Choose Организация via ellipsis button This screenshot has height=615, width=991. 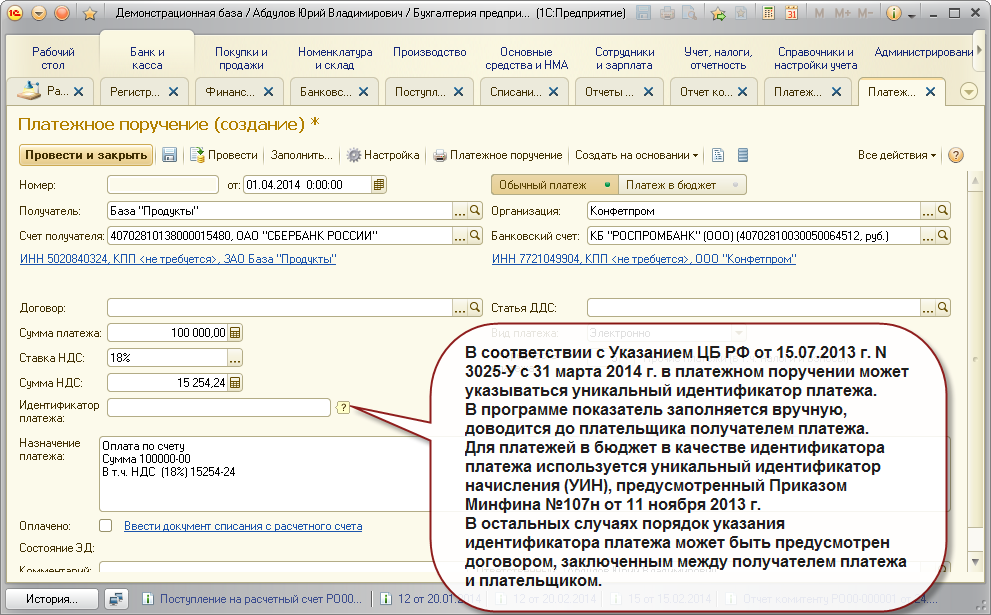928,210
